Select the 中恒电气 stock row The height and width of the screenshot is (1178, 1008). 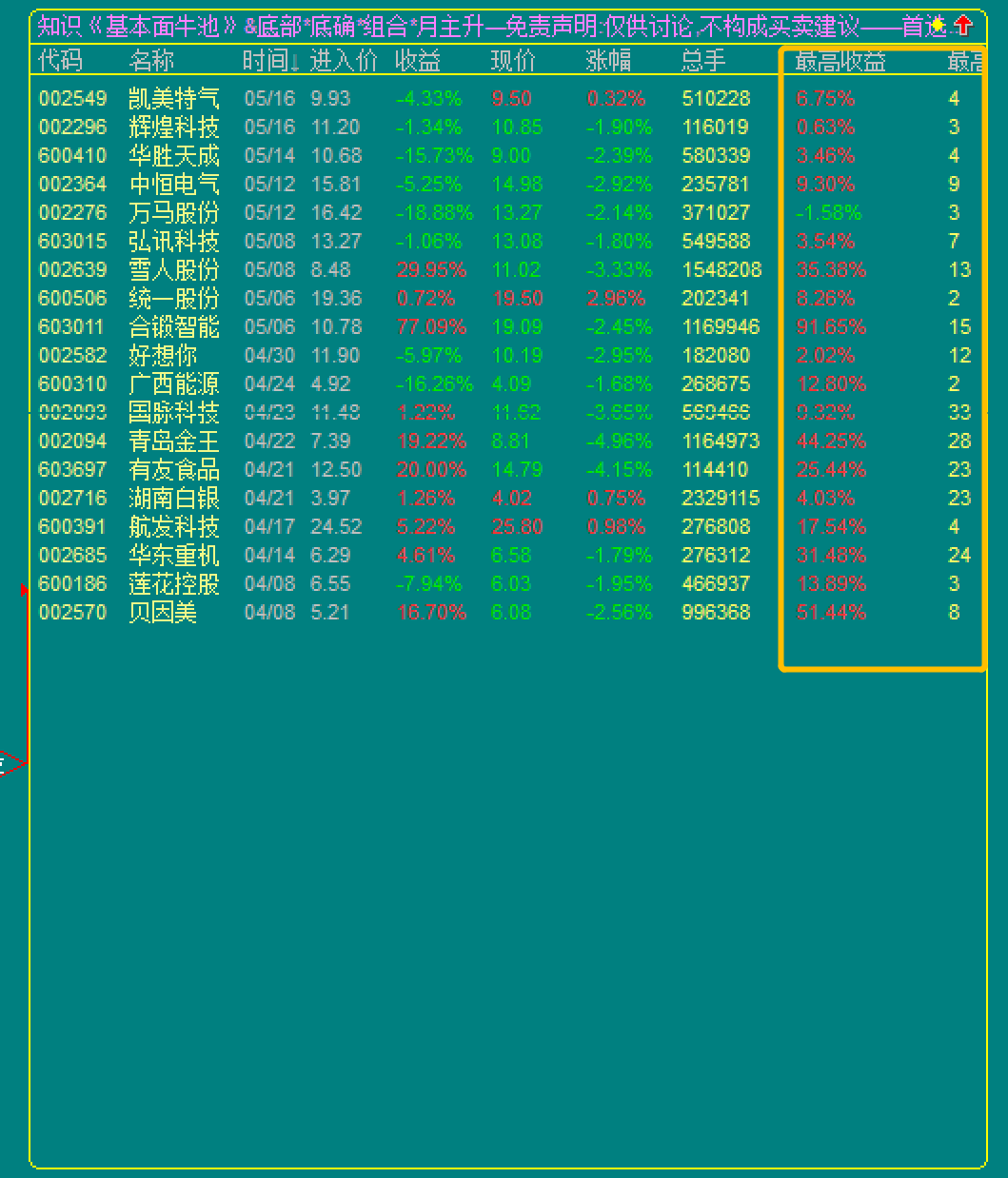[x=506, y=184]
